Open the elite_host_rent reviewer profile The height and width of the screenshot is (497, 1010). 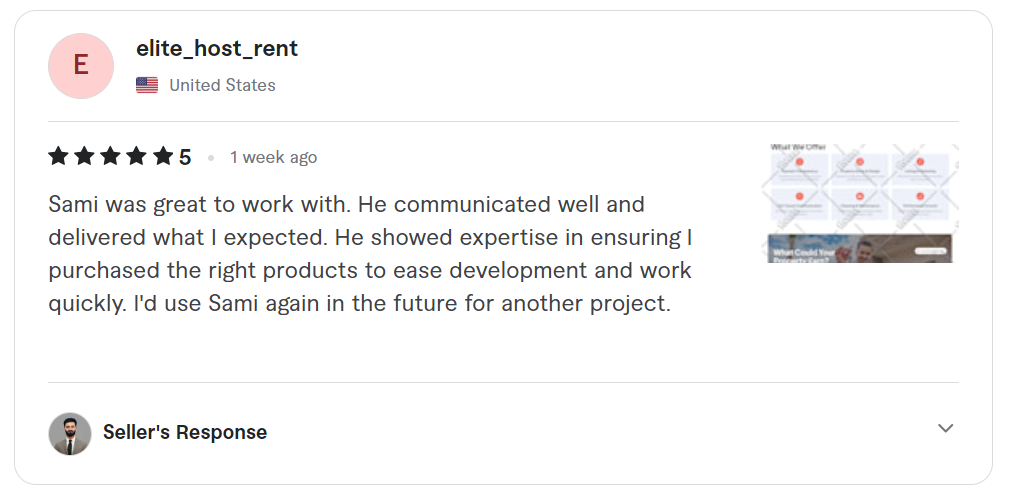coord(217,48)
